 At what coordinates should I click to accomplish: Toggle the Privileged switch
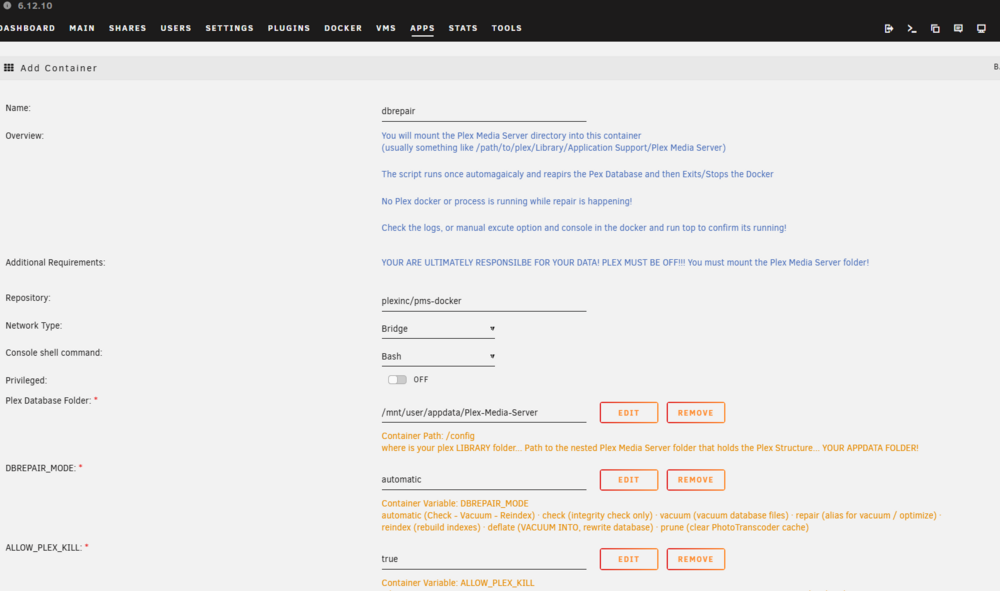click(x=397, y=379)
